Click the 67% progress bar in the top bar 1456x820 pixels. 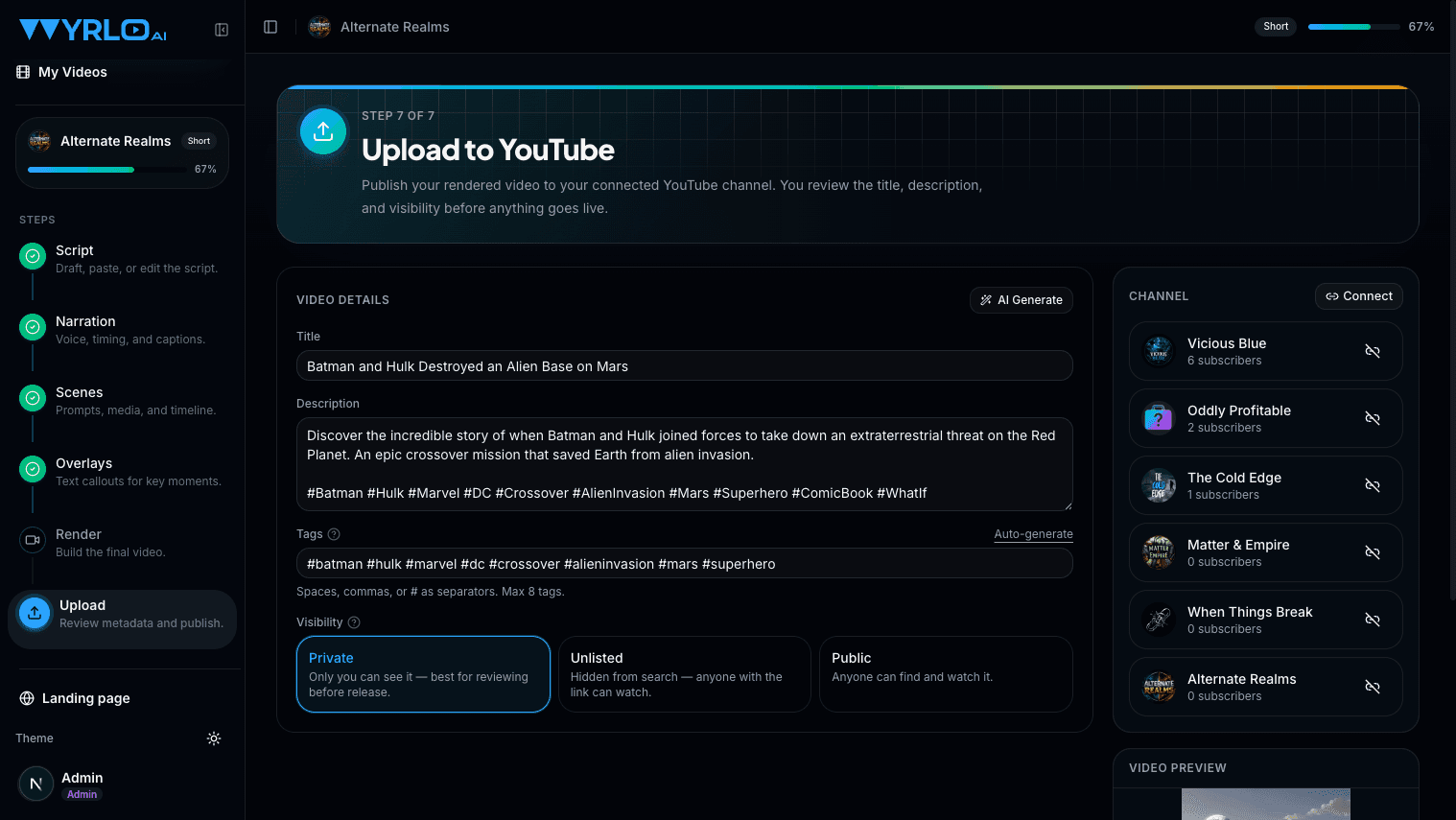1354,27
